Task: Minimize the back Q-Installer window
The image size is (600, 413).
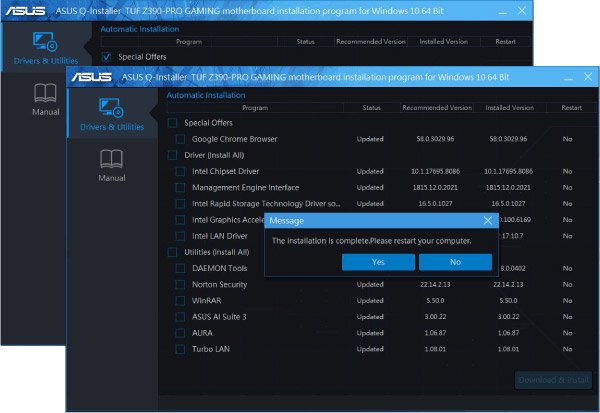Action: 502,11
